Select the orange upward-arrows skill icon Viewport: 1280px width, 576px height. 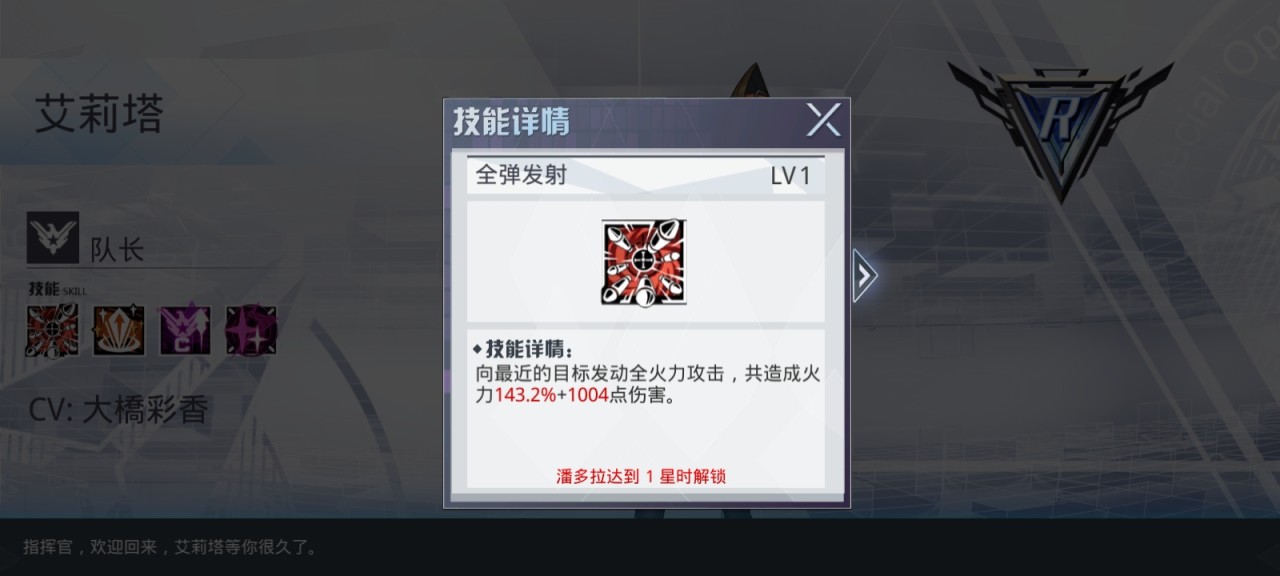click(x=119, y=332)
